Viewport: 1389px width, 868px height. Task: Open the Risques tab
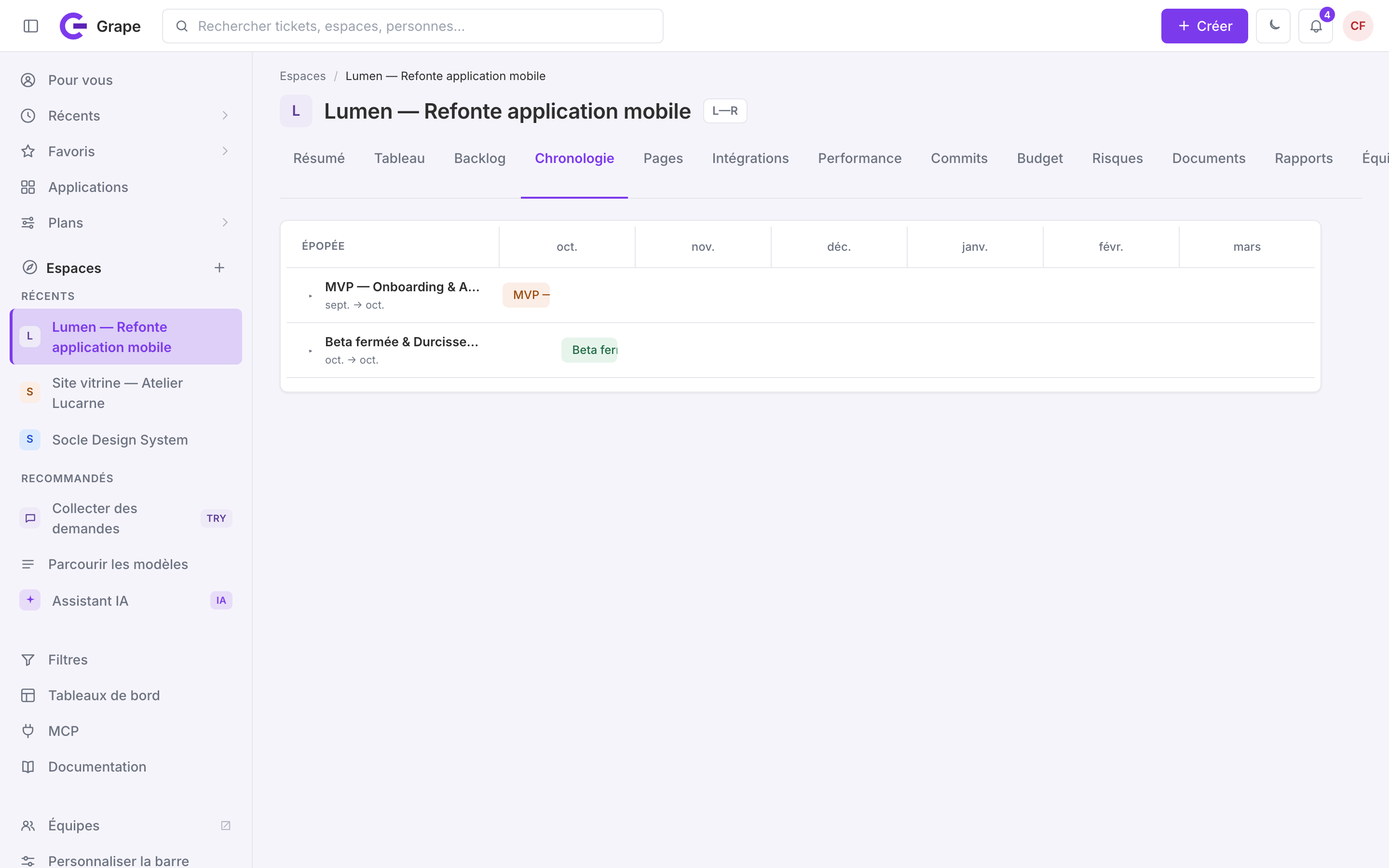[1117, 159]
